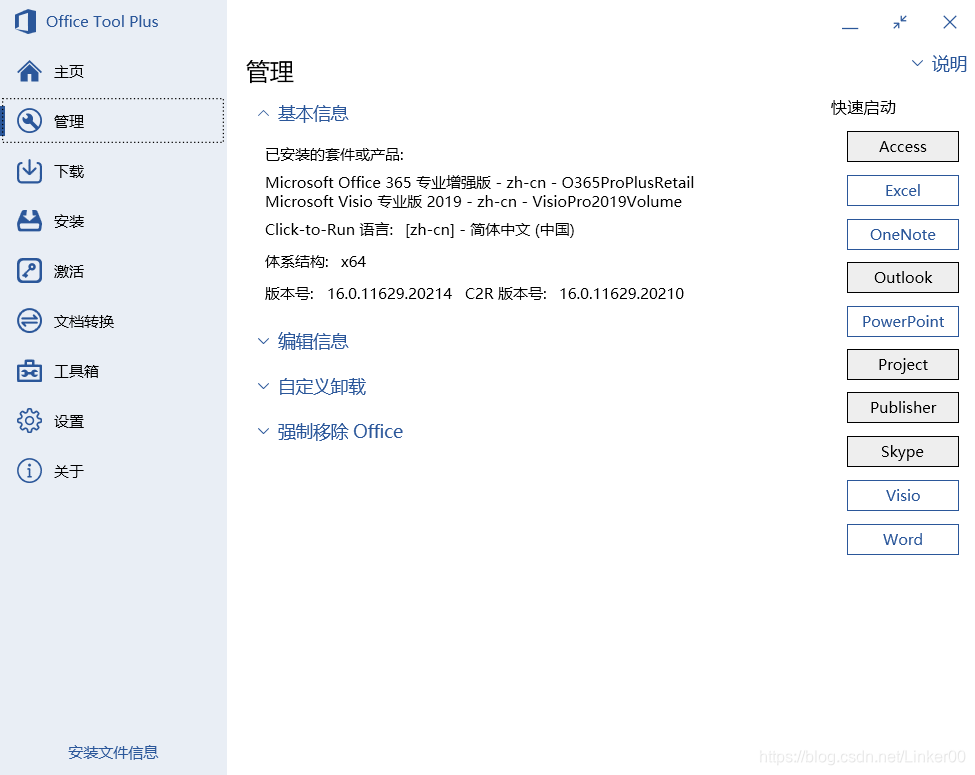Screen dimensions: 975x775
Task: Collapse the 基本信息 section chevron
Action: (263, 113)
